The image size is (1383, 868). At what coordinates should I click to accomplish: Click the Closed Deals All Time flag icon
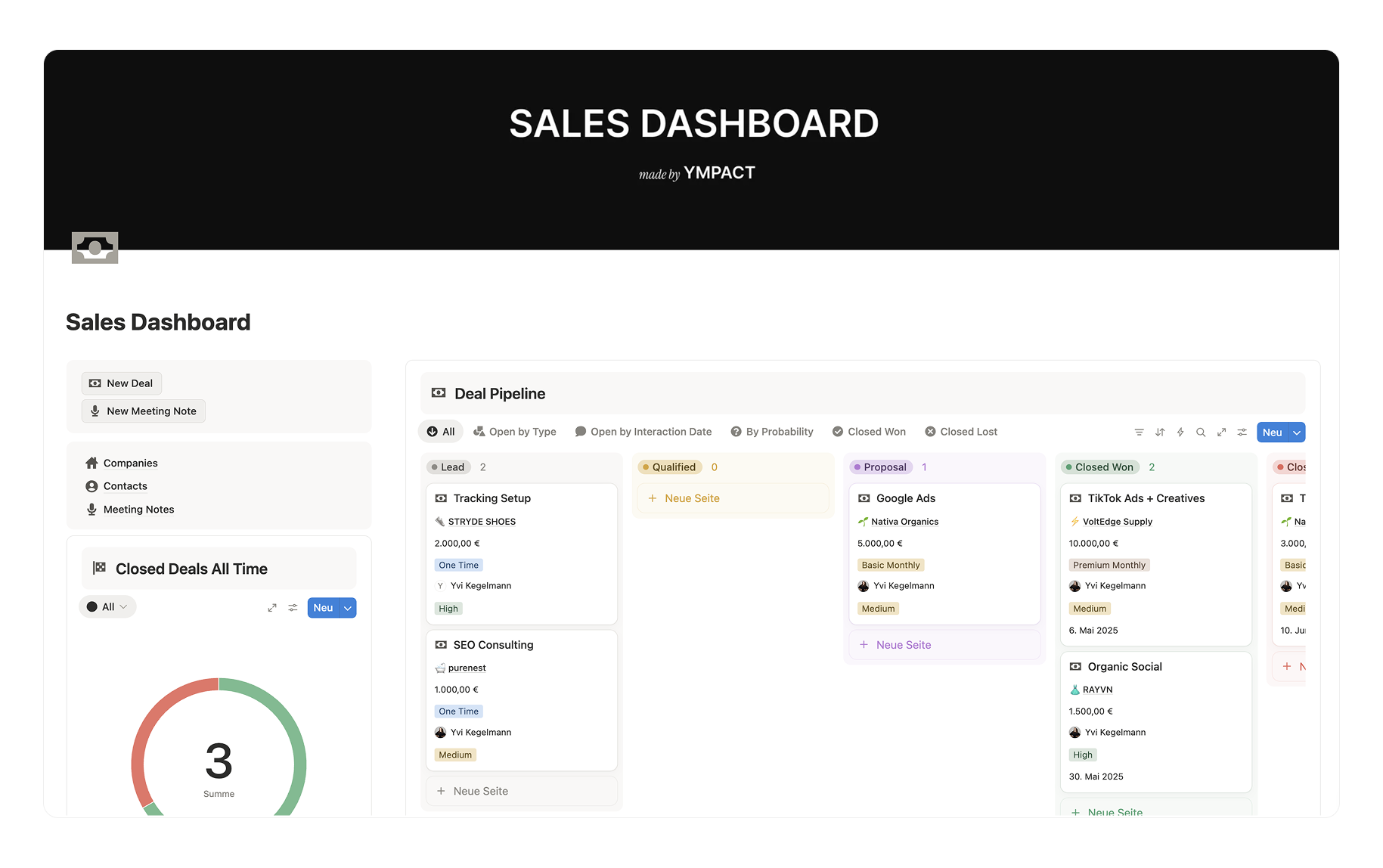click(99, 568)
